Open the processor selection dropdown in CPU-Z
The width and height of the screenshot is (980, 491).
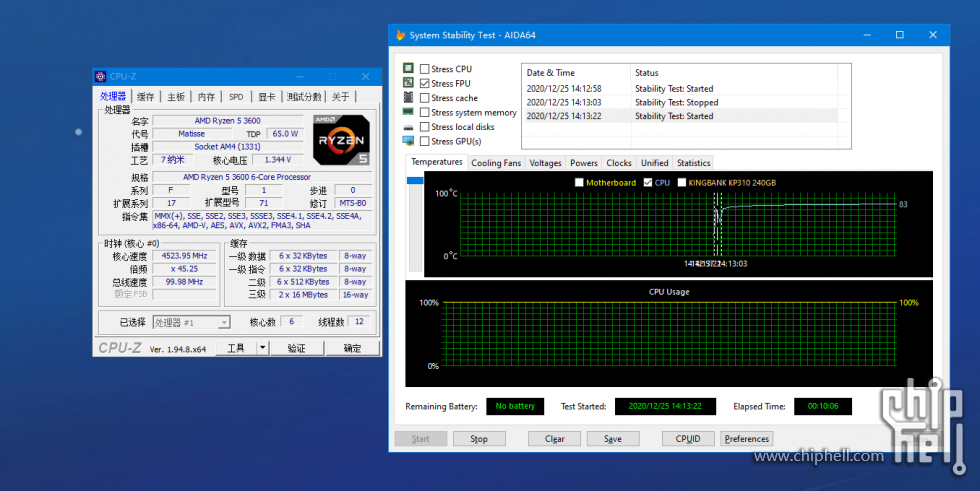224,322
